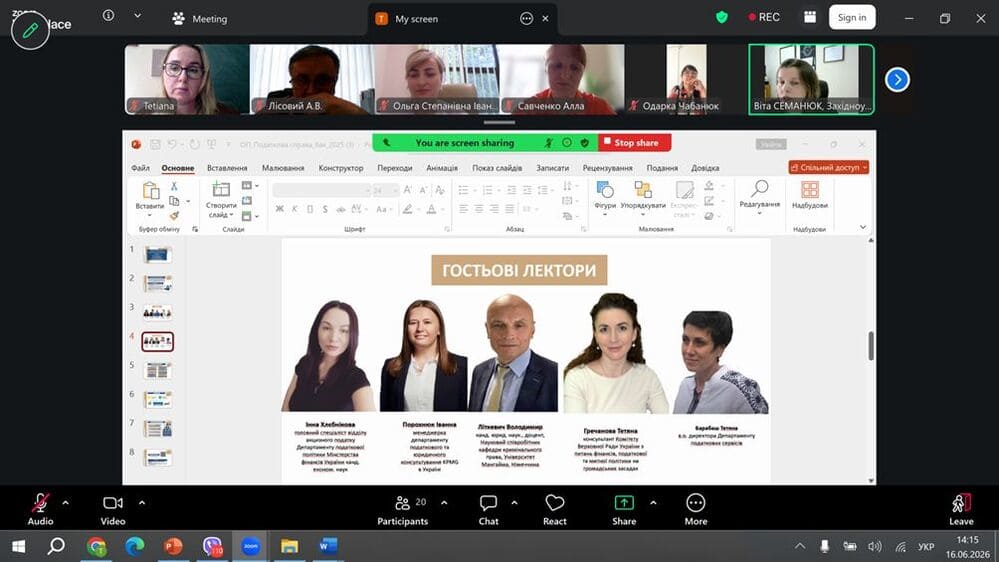Collapse the ribbon with chevron
Image resolution: width=999 pixels, height=562 pixels.
[863, 227]
